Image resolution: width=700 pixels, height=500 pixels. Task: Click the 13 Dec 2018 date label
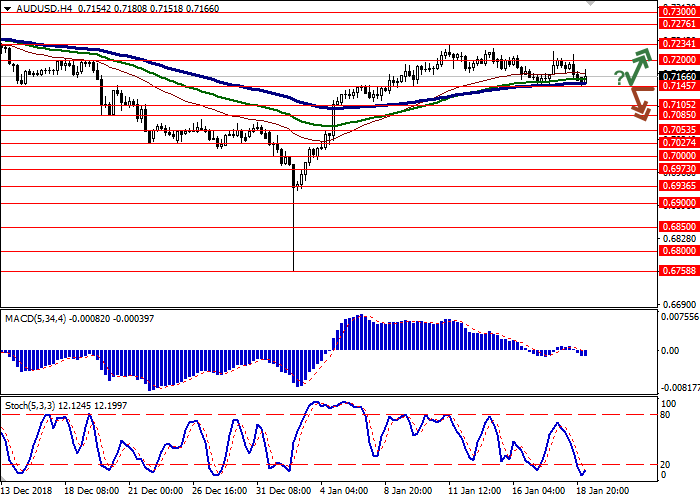coord(27,491)
